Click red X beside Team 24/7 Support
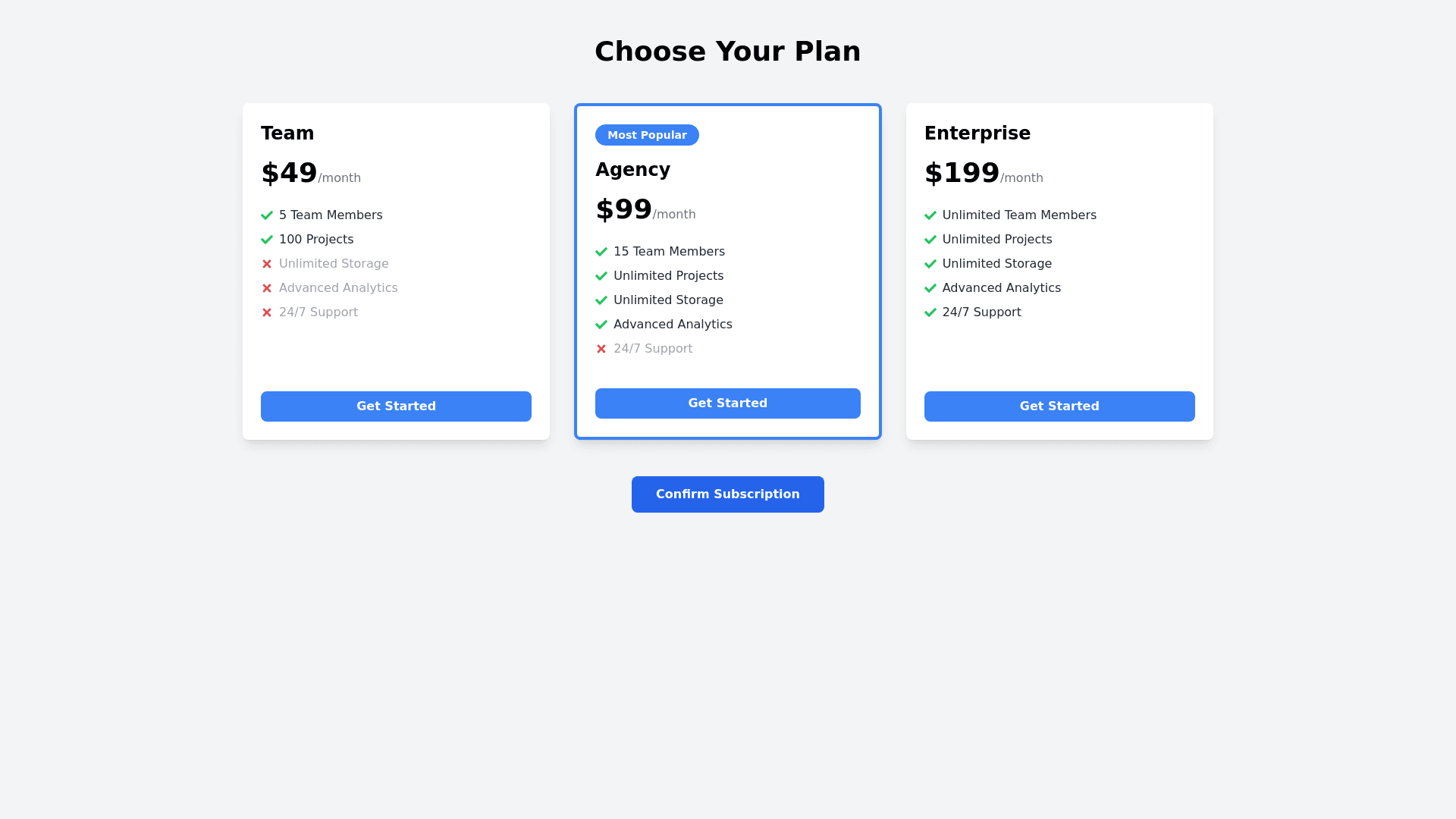The height and width of the screenshot is (819, 1456). pyautogui.click(x=267, y=312)
